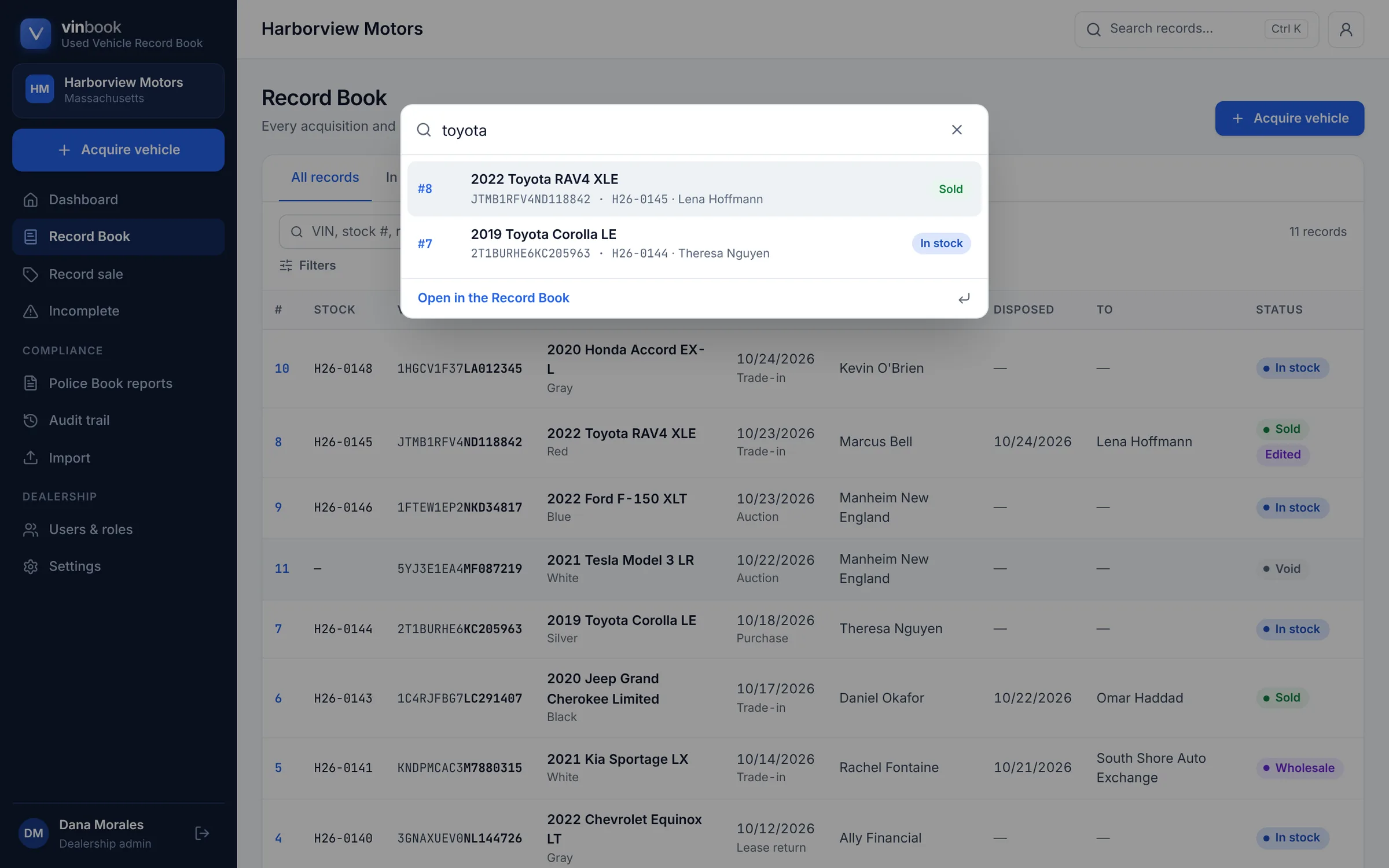Open record number 9 link
The width and height of the screenshot is (1389, 868).
coord(278,507)
